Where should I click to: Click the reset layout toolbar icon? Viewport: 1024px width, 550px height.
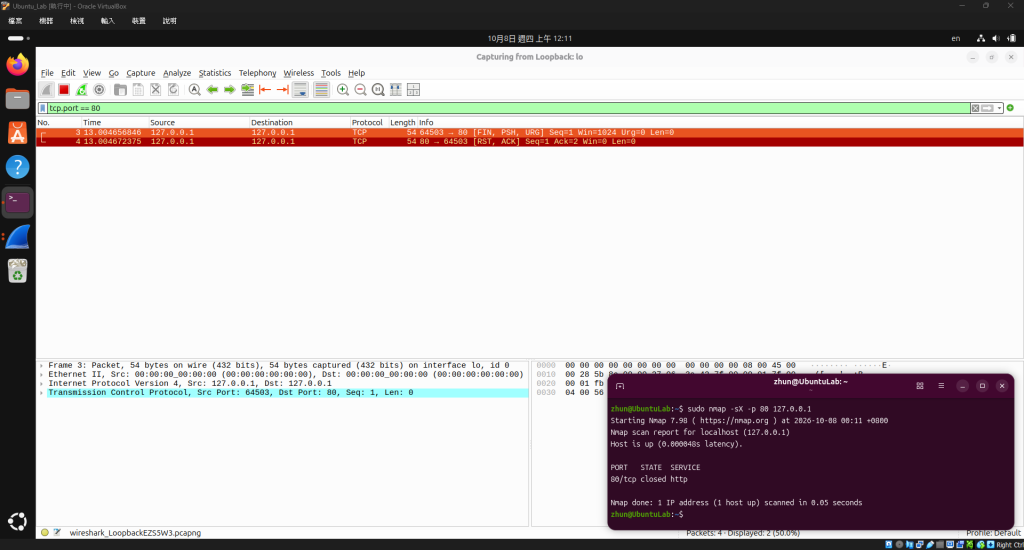click(413, 89)
